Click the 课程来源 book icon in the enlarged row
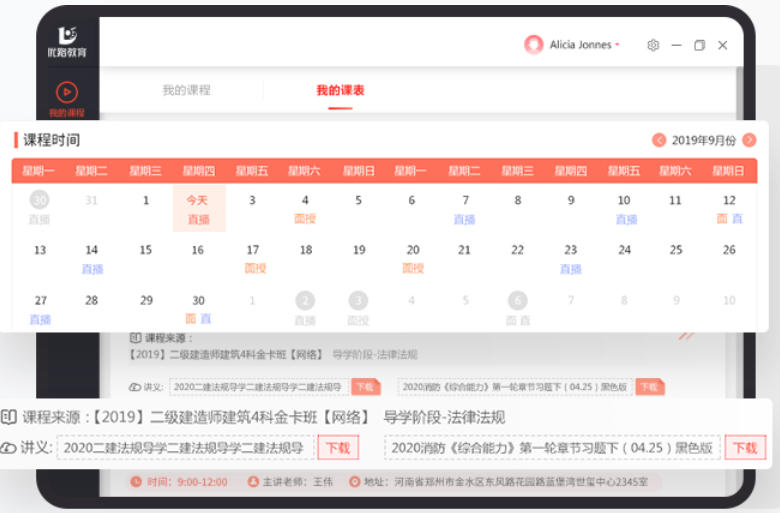 click(9, 417)
